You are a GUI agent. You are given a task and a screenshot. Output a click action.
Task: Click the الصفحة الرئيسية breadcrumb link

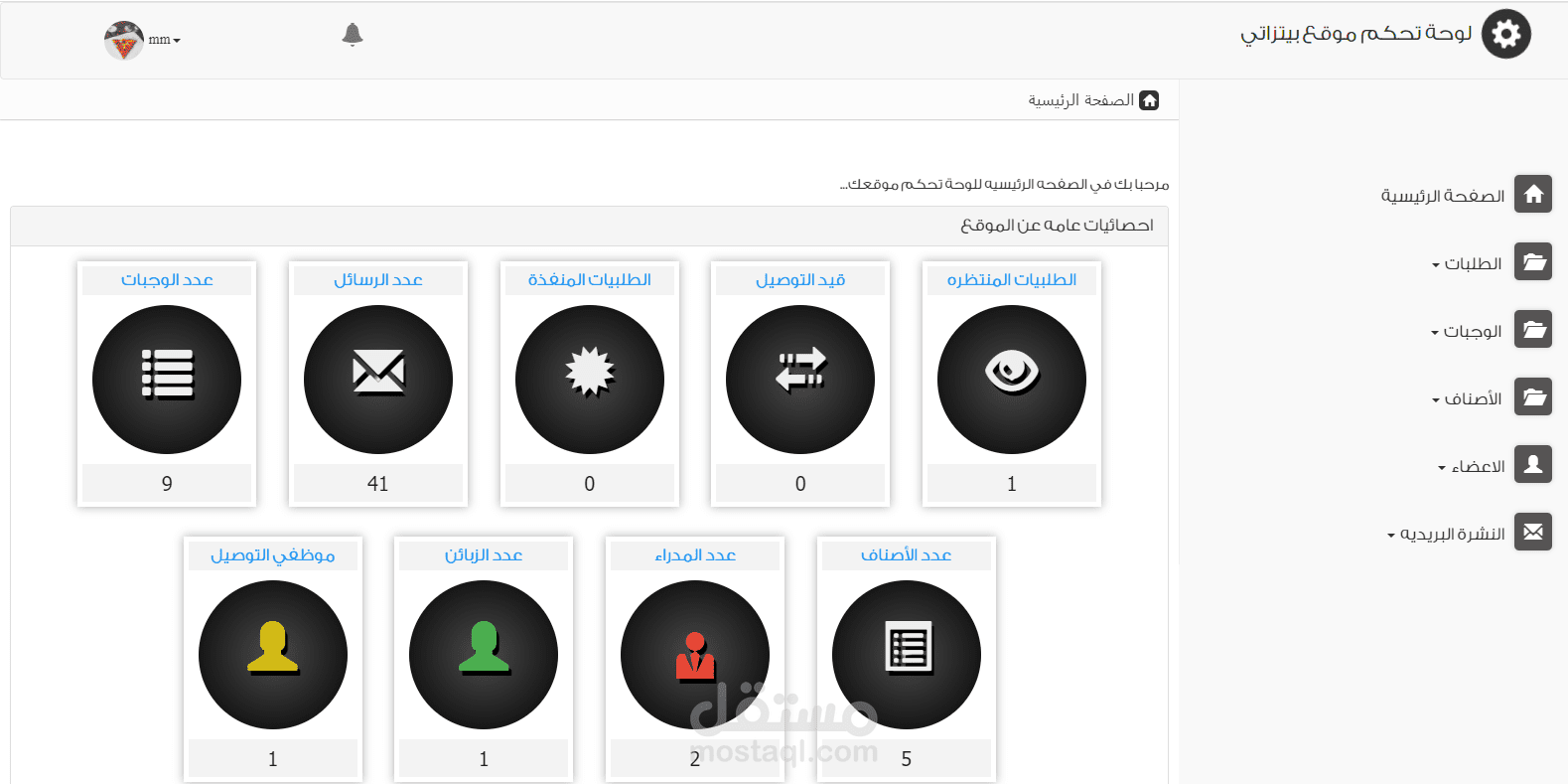tap(1080, 100)
